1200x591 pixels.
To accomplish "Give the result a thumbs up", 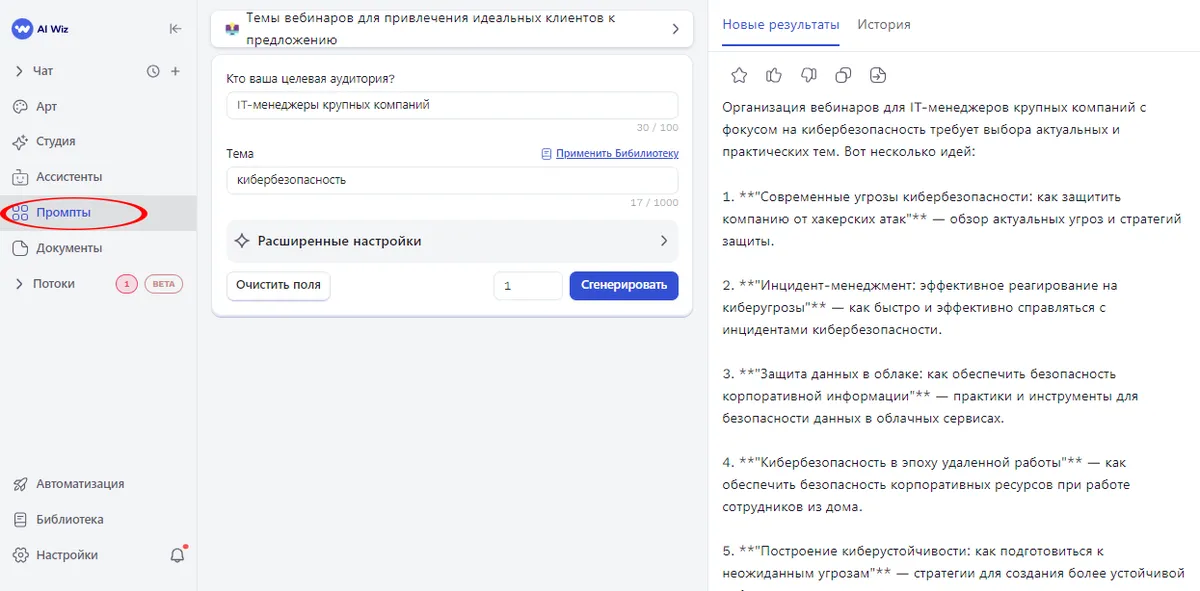I will [772, 74].
